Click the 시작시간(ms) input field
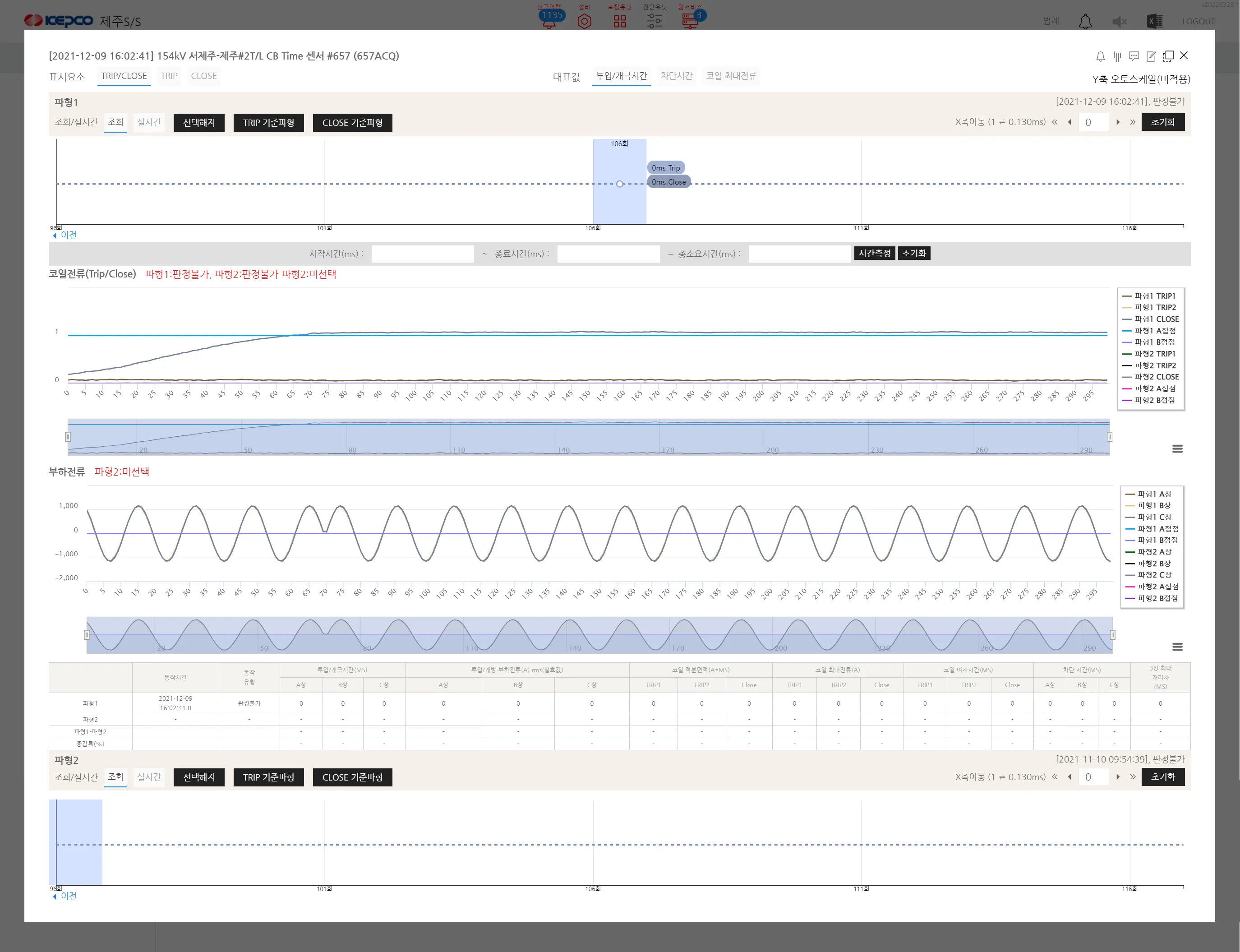This screenshot has height=952, width=1240. pos(423,254)
